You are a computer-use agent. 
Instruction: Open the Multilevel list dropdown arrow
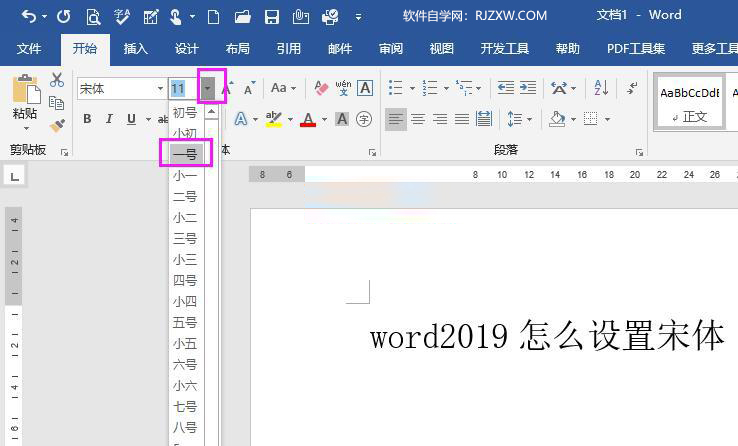coord(479,88)
